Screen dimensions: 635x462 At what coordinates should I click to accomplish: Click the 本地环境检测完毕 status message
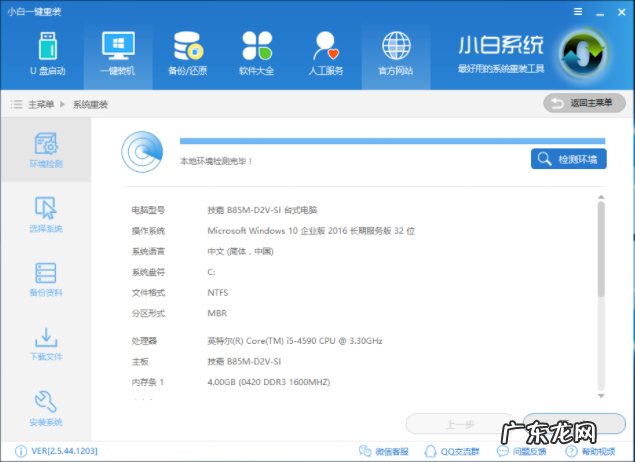tap(216, 161)
